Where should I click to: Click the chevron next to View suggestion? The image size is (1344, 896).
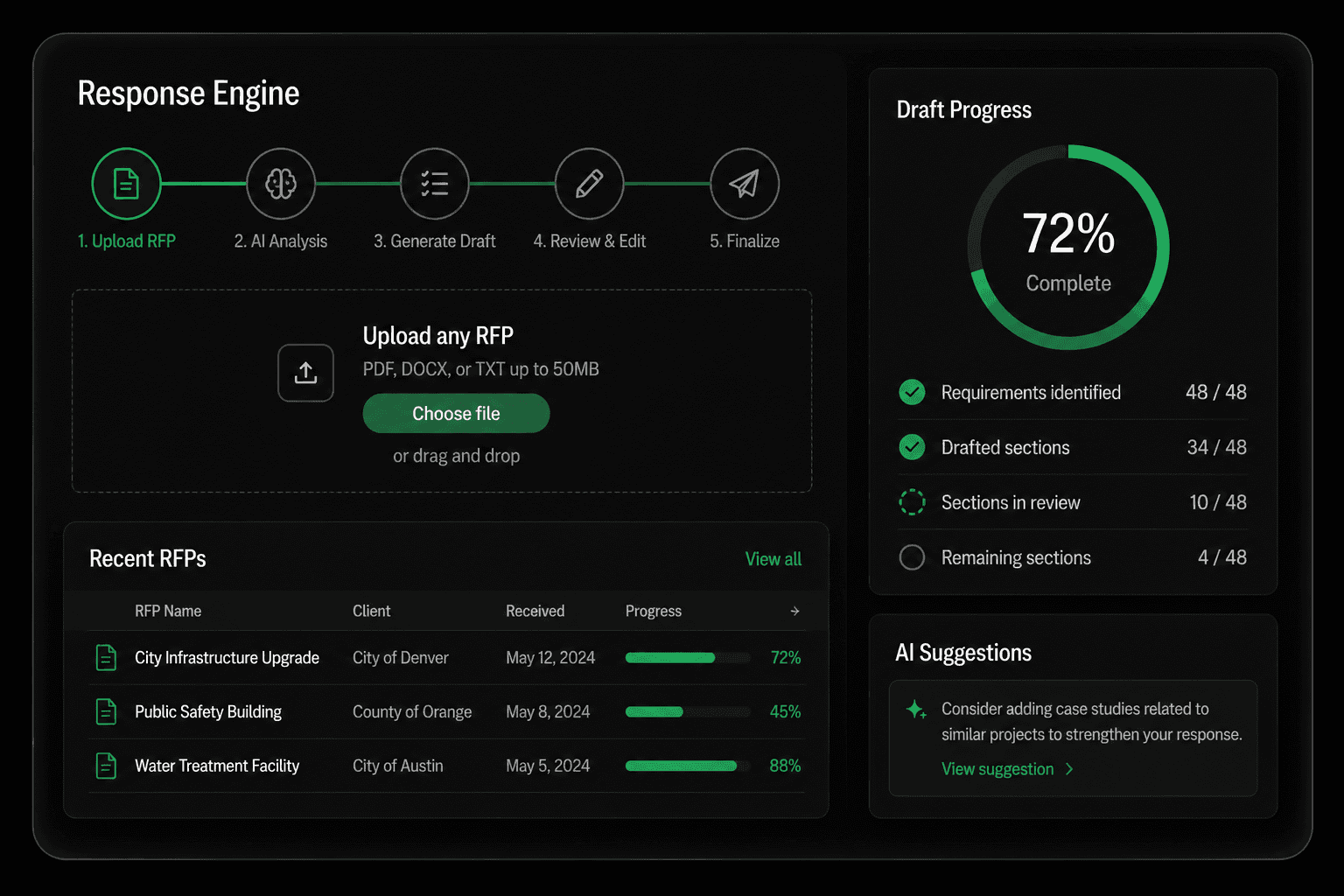pyautogui.click(x=1069, y=769)
